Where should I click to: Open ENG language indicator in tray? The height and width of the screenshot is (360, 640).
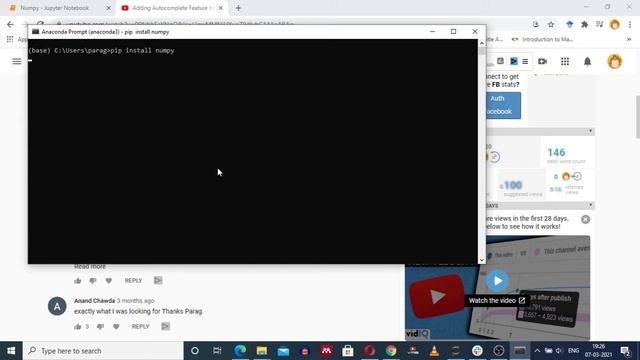(x=573, y=351)
